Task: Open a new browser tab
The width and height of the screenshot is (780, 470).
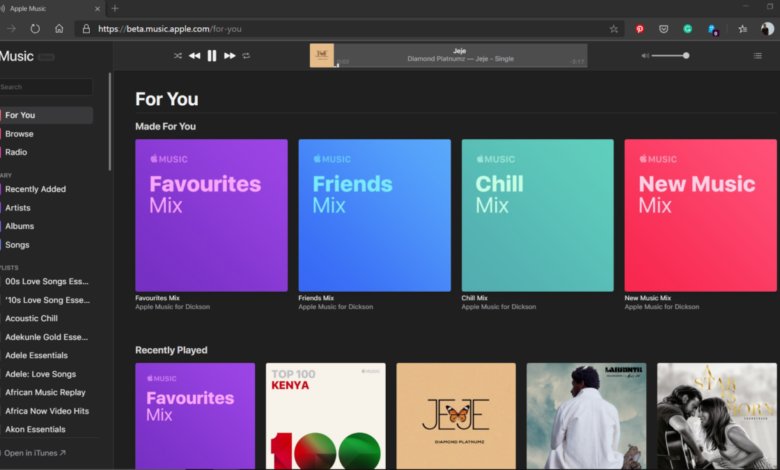Action: [x=115, y=8]
